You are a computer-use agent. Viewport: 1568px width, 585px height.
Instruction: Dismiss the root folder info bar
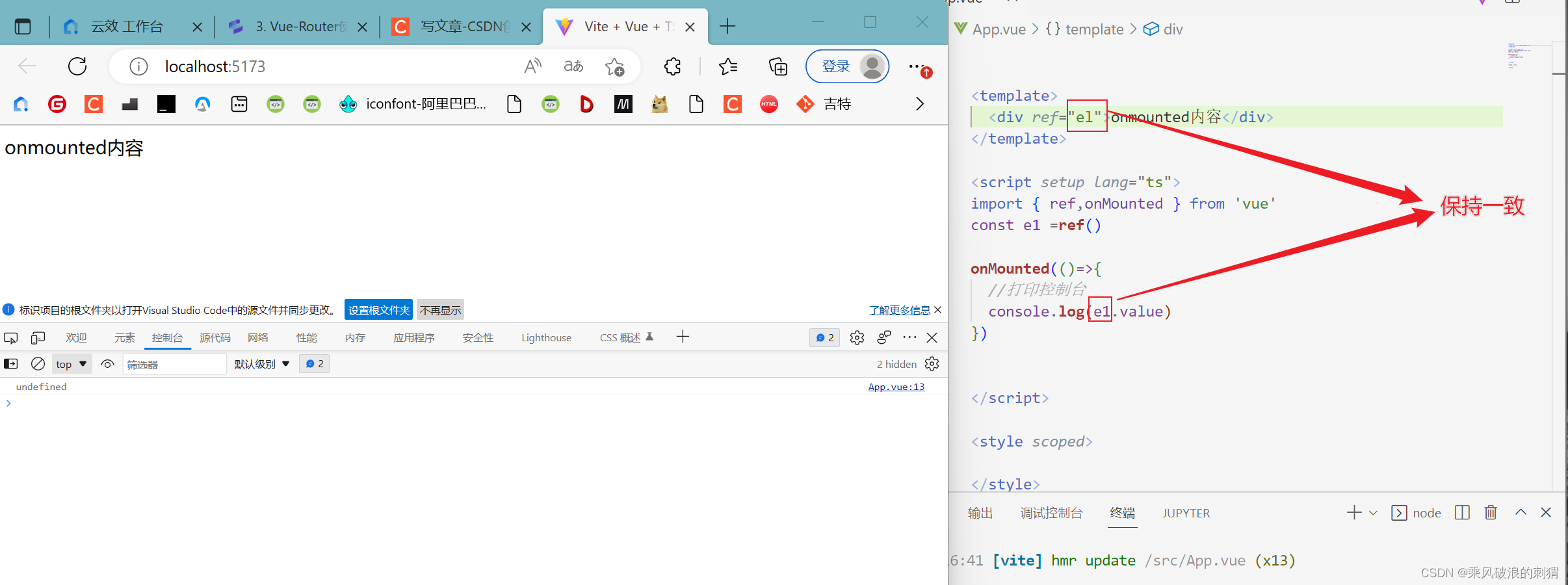point(937,310)
